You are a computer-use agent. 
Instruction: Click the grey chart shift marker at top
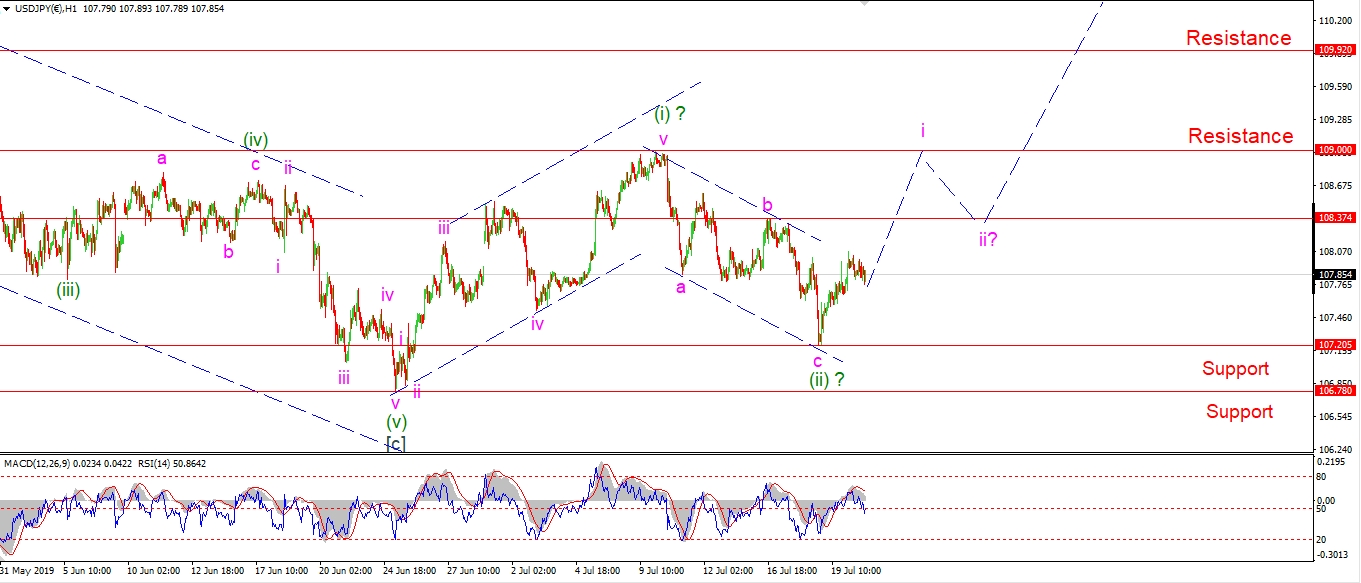[866, 4]
